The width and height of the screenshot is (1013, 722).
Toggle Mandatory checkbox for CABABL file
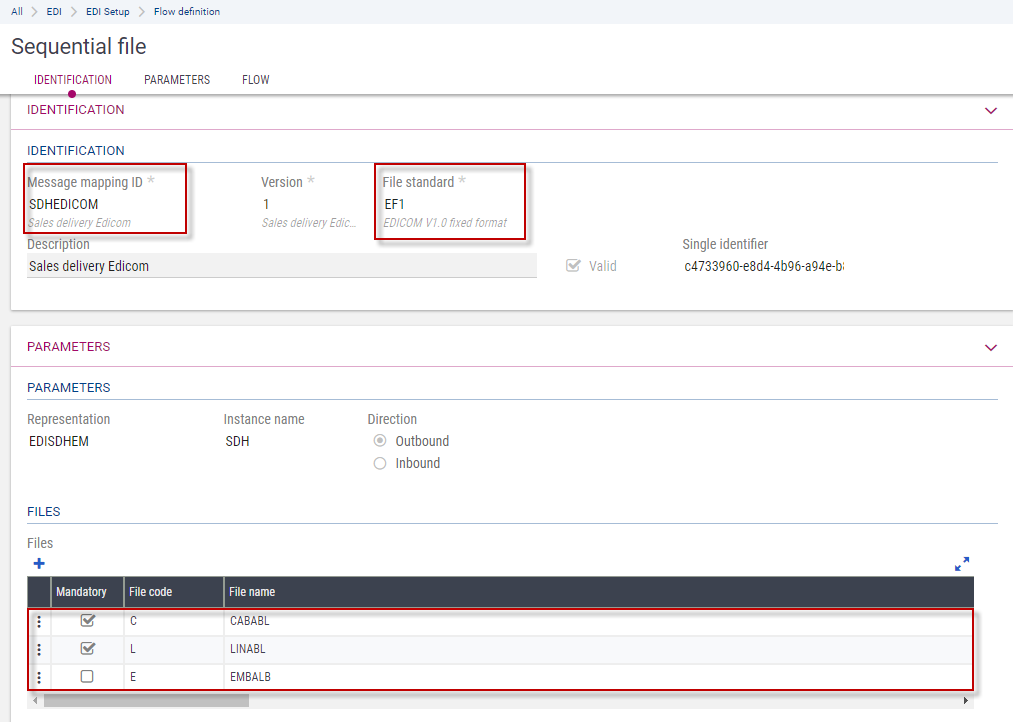(x=87, y=621)
